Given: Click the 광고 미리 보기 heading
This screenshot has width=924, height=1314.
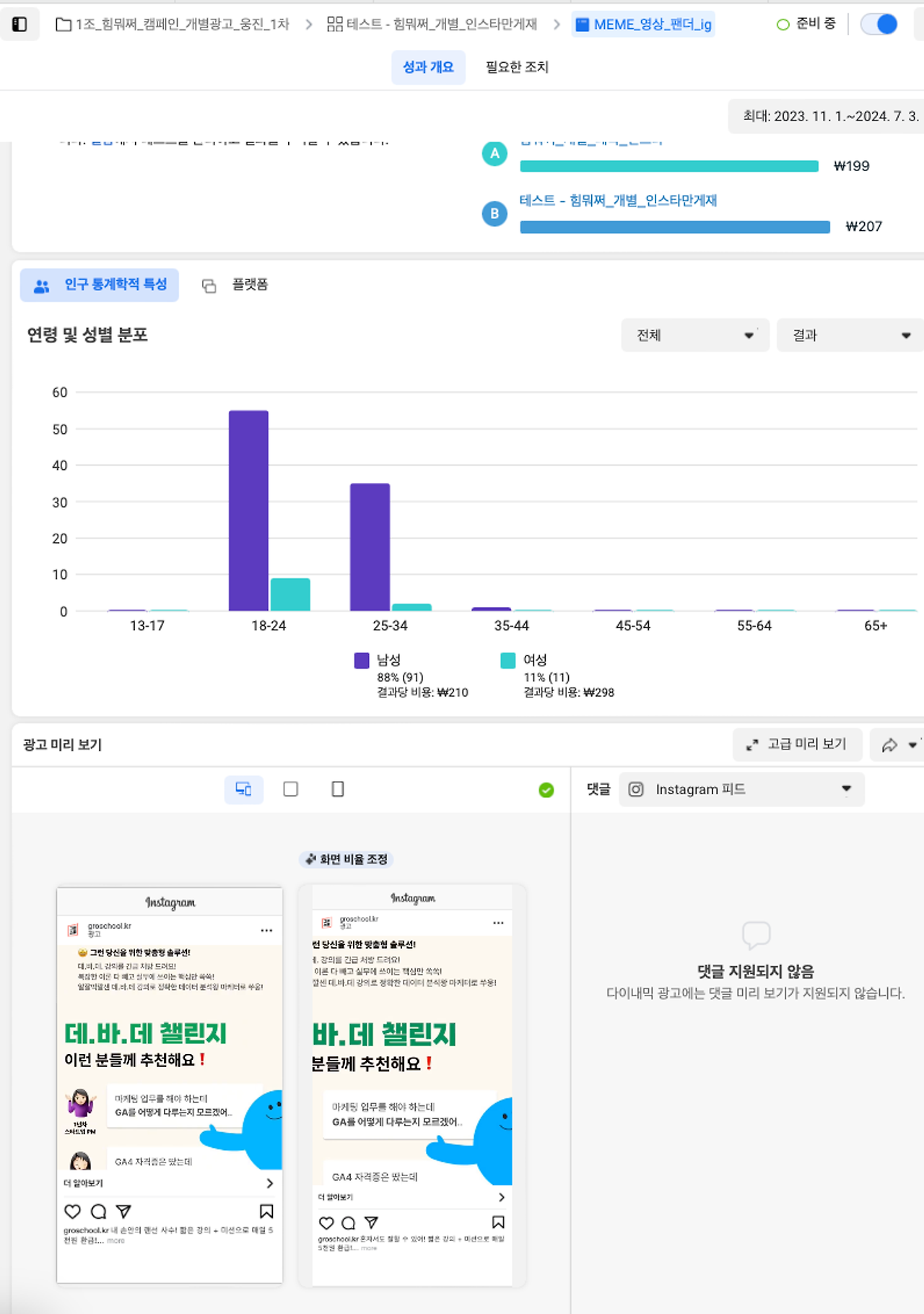Looking at the screenshot, I should click(x=63, y=744).
